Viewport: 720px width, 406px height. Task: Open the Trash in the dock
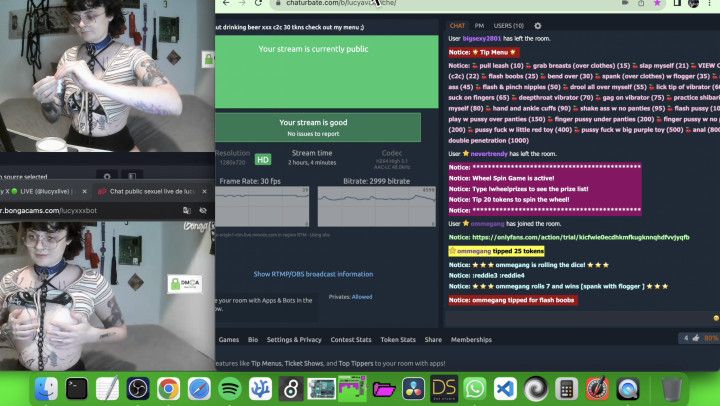[671, 389]
